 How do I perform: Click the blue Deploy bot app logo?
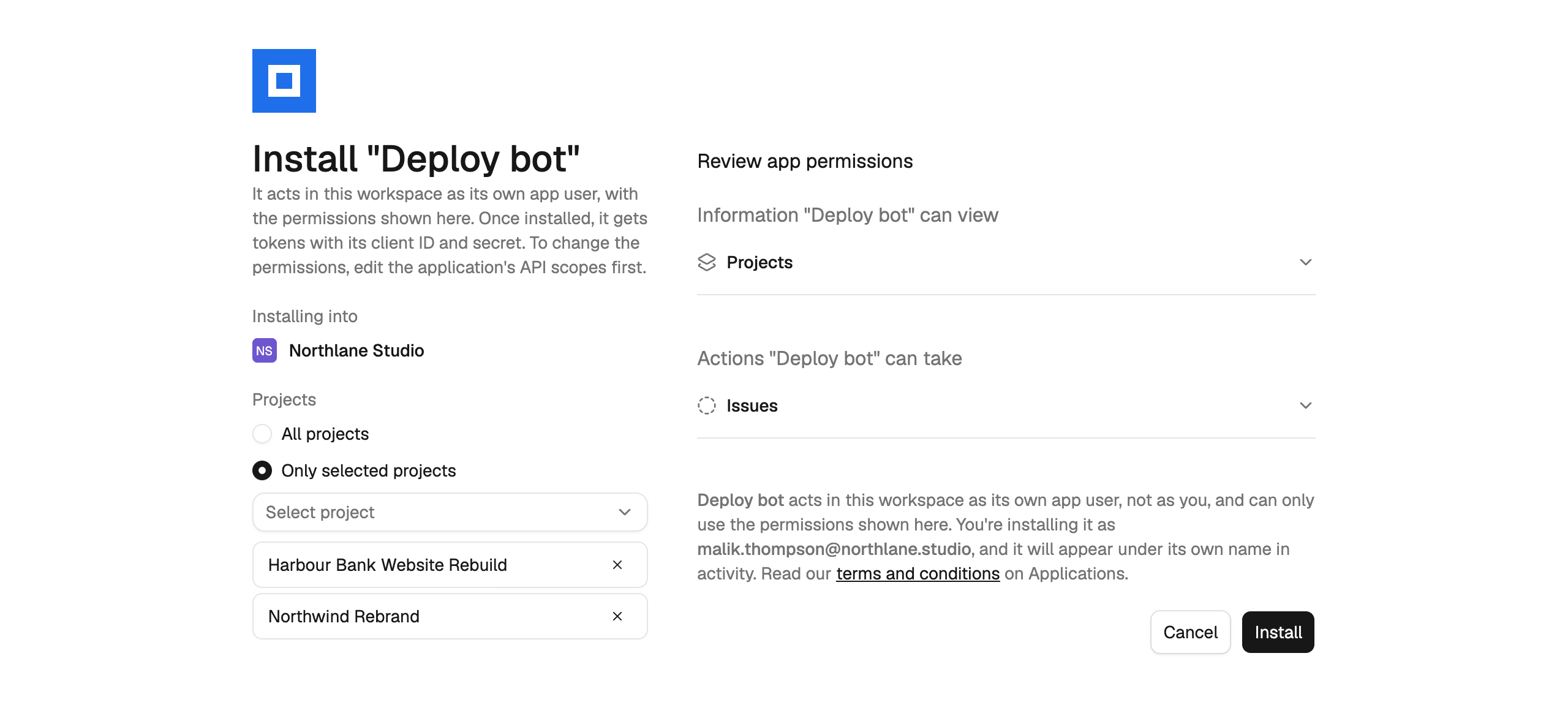tap(284, 81)
